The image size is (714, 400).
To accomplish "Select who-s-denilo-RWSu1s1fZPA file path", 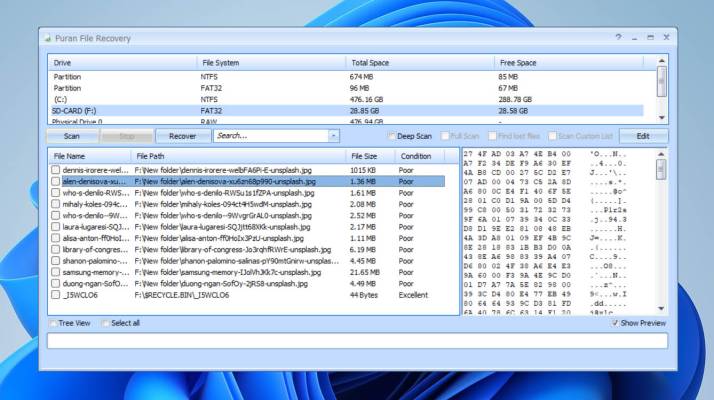I will (x=224, y=193).
